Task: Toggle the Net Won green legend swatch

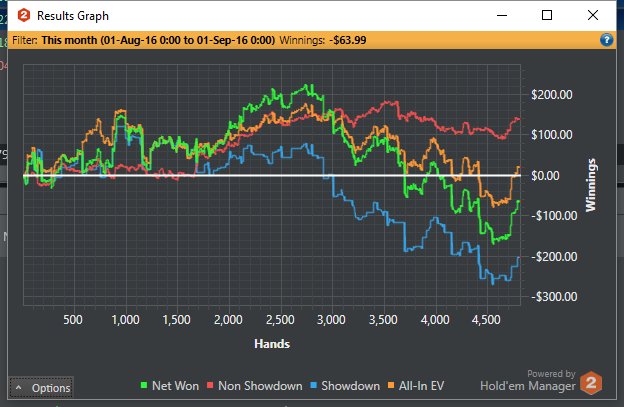Action: coord(144,385)
